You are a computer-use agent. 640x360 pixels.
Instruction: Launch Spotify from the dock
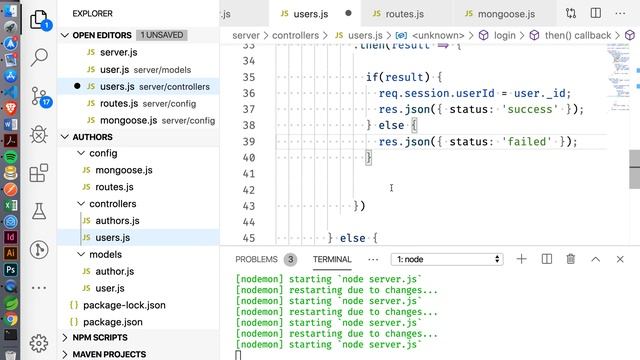10,157
